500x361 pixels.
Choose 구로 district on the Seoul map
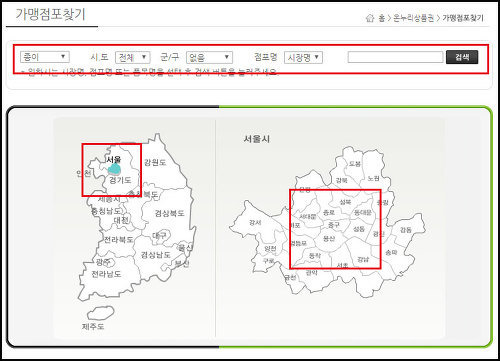(269, 261)
